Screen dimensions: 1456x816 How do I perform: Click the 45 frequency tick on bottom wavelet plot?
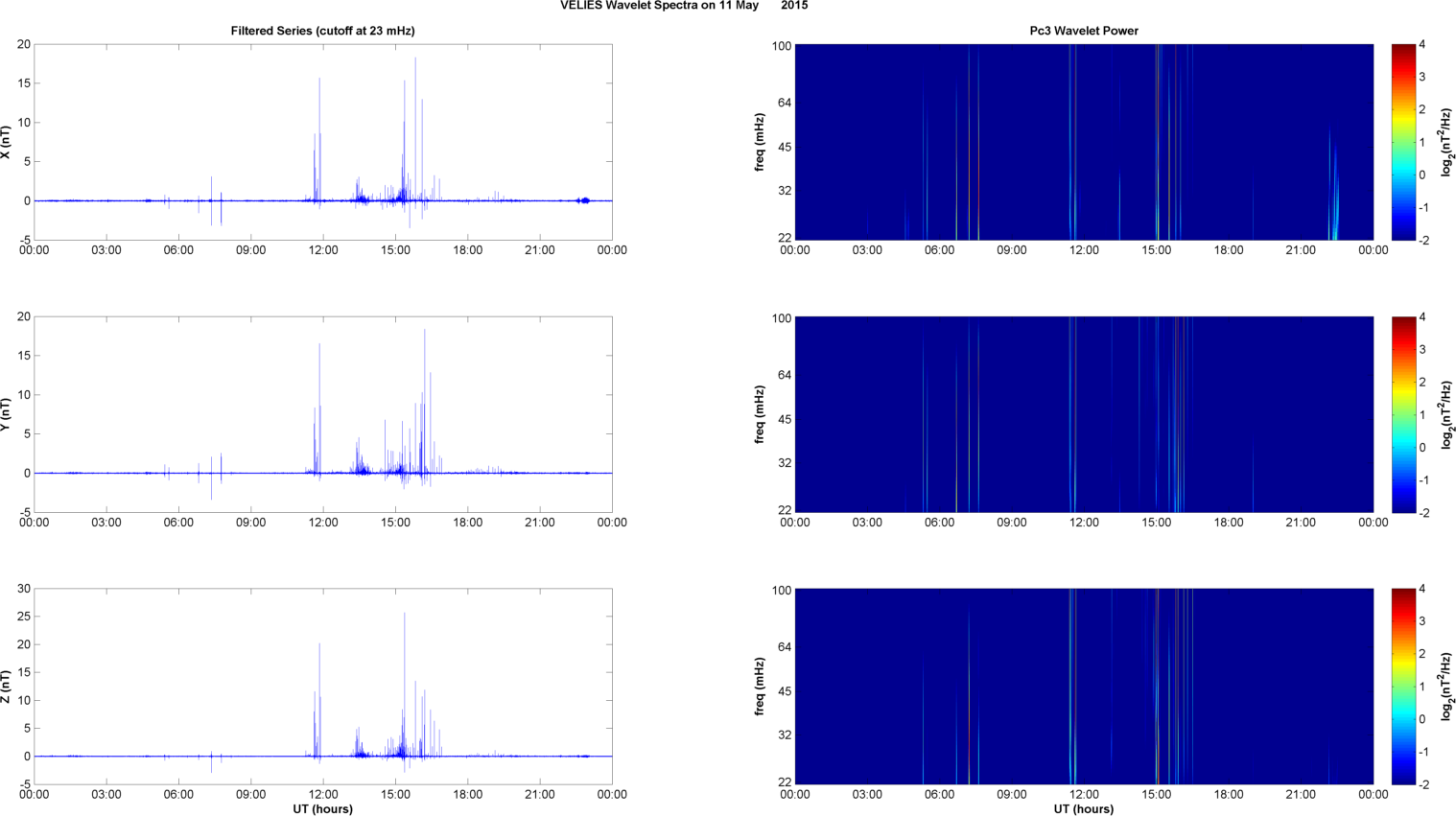point(785,691)
